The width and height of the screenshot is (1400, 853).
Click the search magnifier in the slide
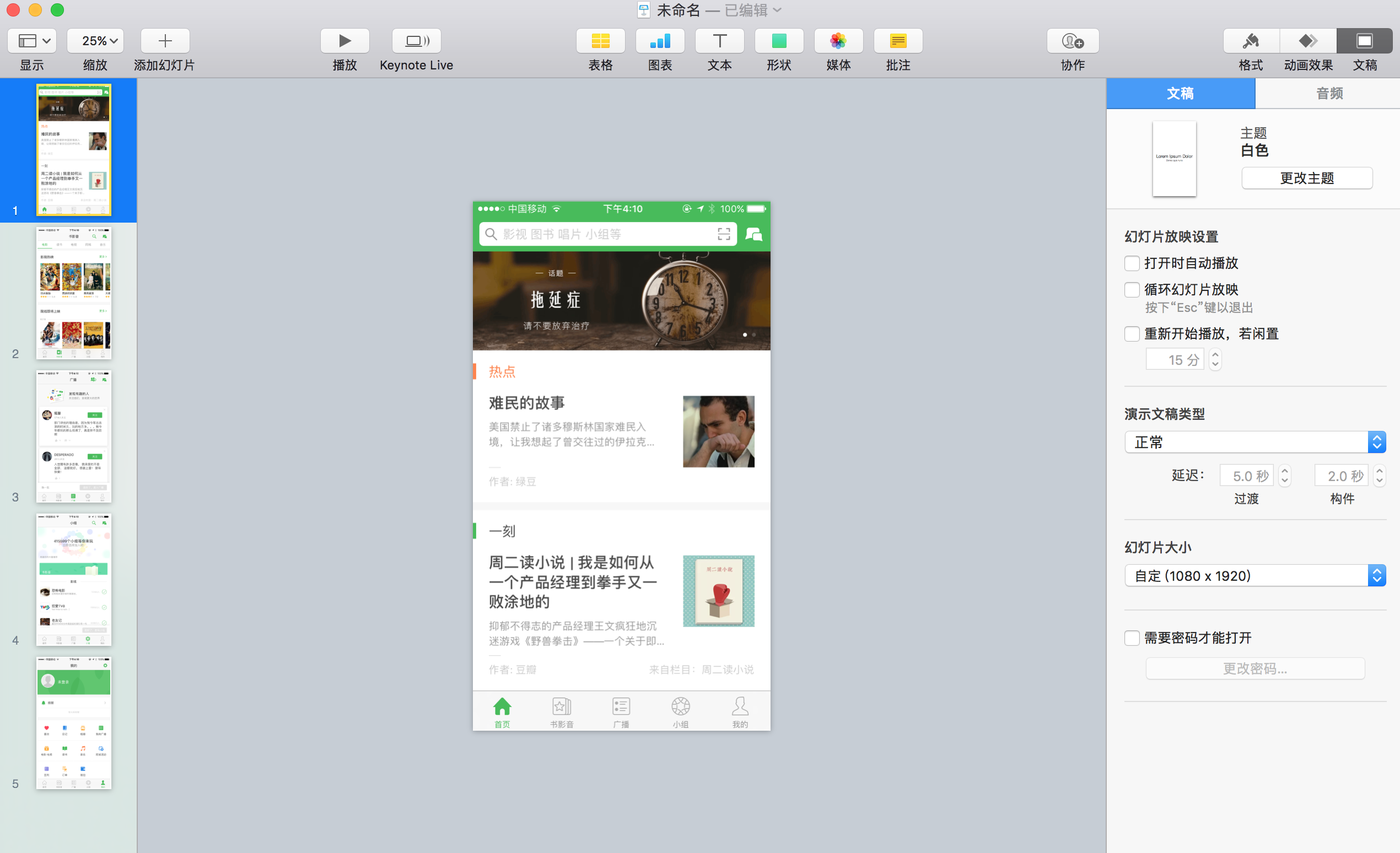[491, 234]
